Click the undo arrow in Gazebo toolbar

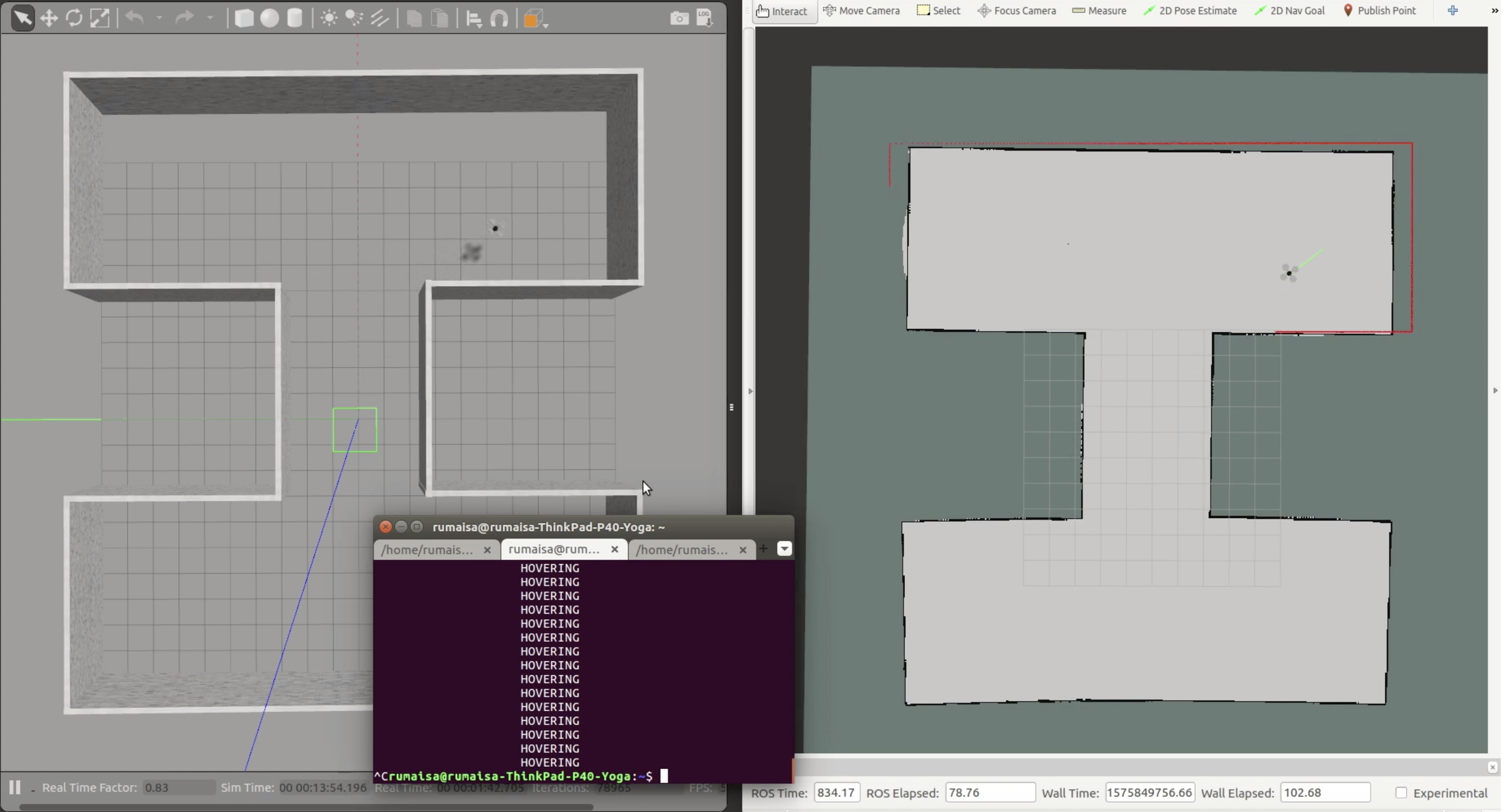(134, 19)
